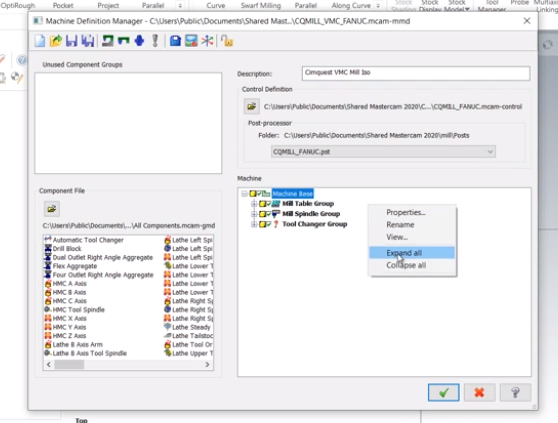Click the green bracket machine parameters icon

(123, 41)
